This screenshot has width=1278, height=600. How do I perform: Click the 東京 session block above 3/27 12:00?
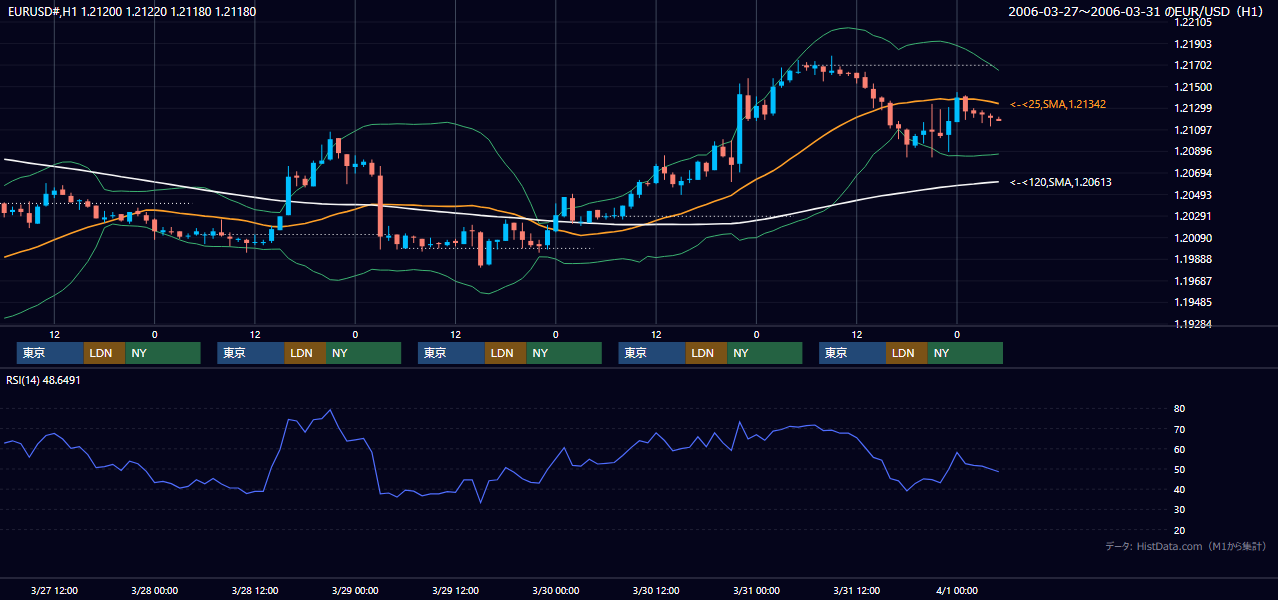(50, 353)
